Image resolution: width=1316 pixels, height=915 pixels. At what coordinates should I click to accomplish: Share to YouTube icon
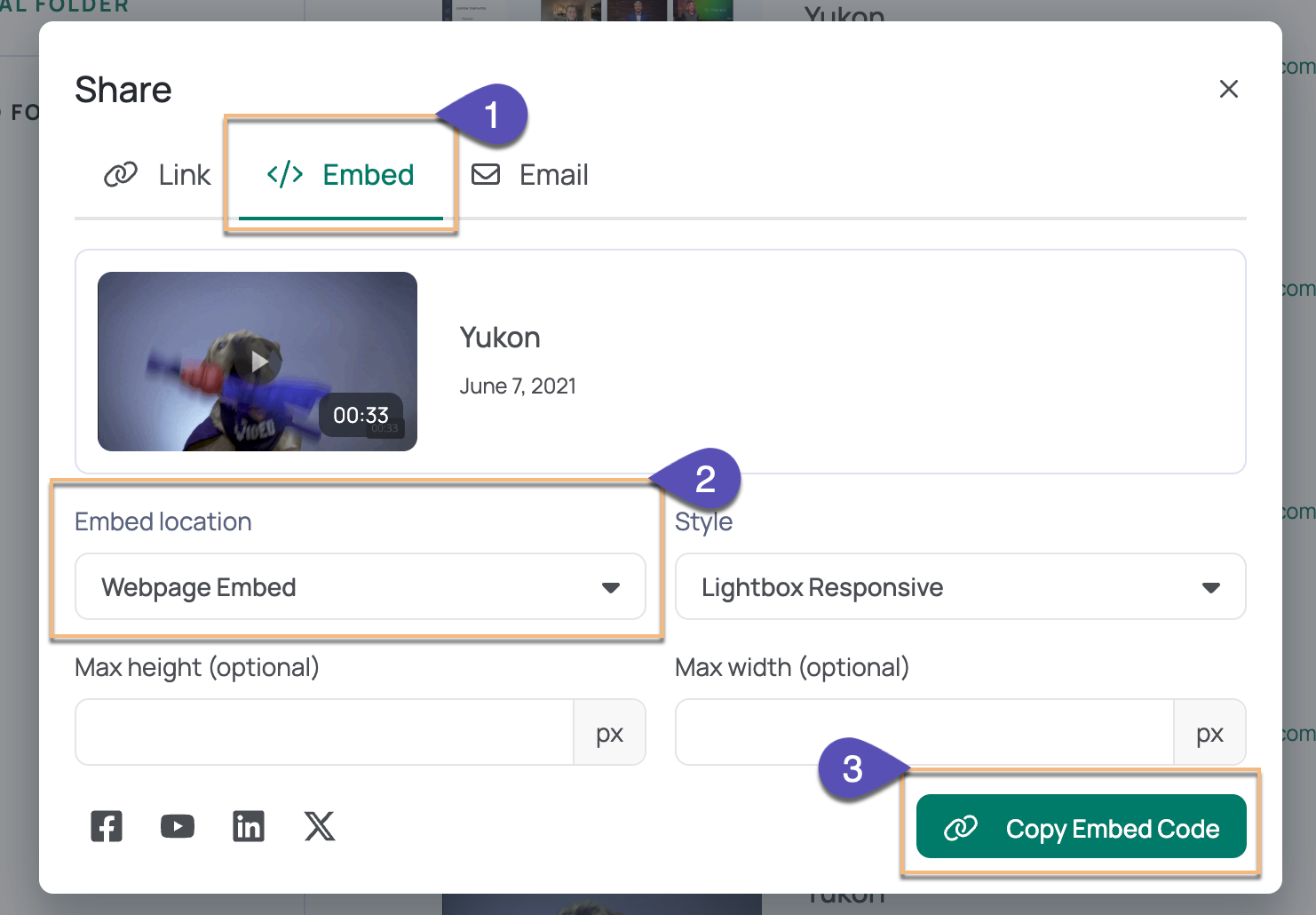click(178, 826)
